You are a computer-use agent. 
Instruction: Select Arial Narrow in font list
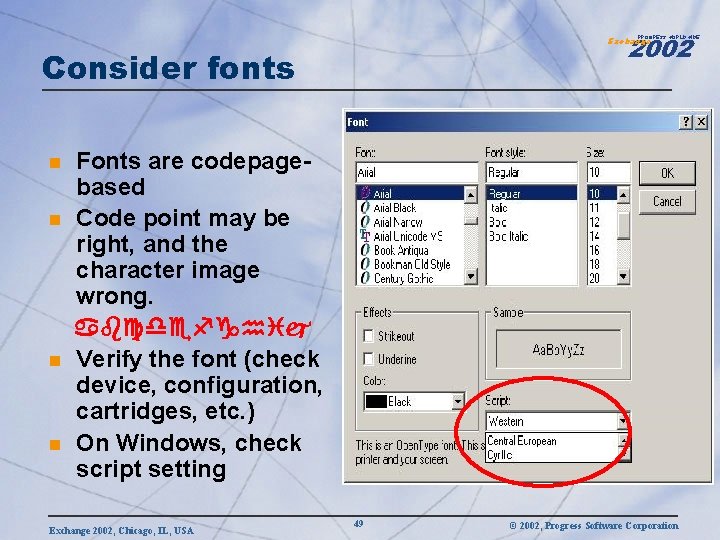click(x=410, y=222)
